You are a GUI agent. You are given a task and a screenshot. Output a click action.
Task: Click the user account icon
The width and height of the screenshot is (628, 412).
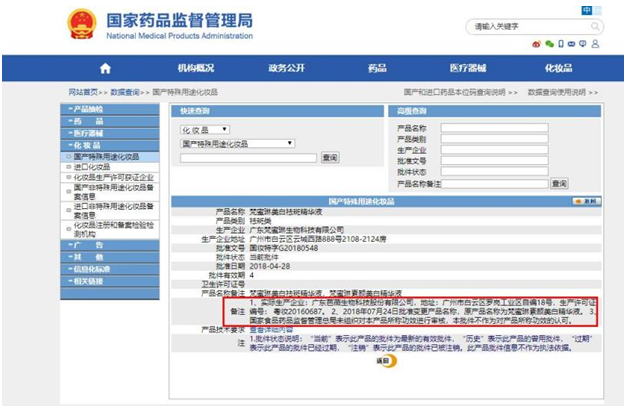pyautogui.click(x=596, y=44)
